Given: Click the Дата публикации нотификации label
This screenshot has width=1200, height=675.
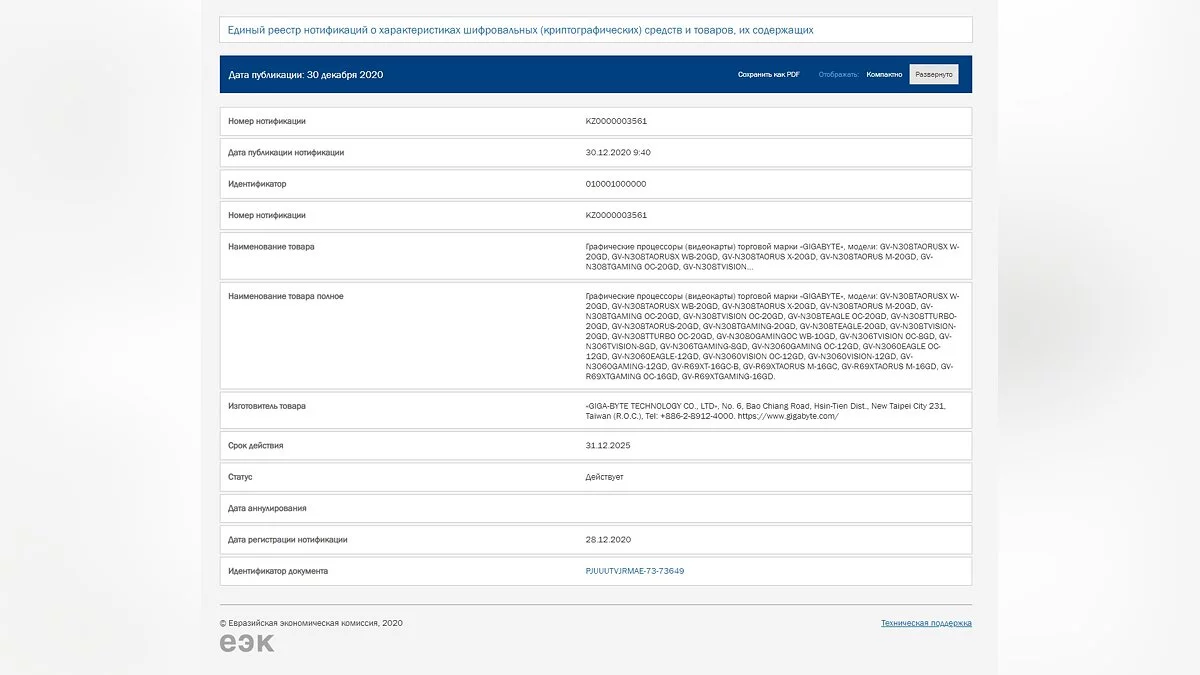Looking at the screenshot, I should click(286, 152).
